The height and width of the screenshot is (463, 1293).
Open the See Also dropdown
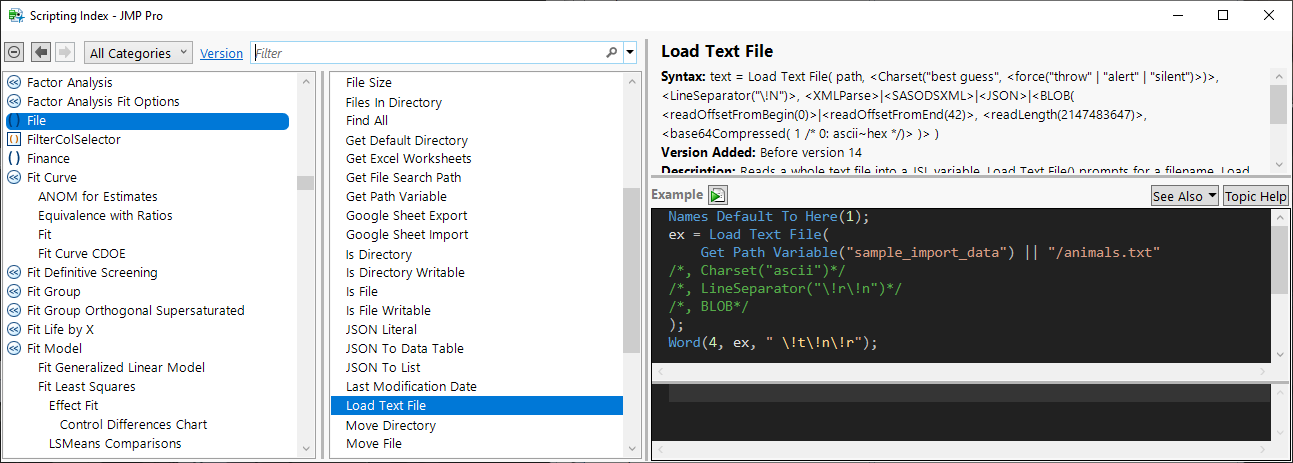tap(1184, 196)
